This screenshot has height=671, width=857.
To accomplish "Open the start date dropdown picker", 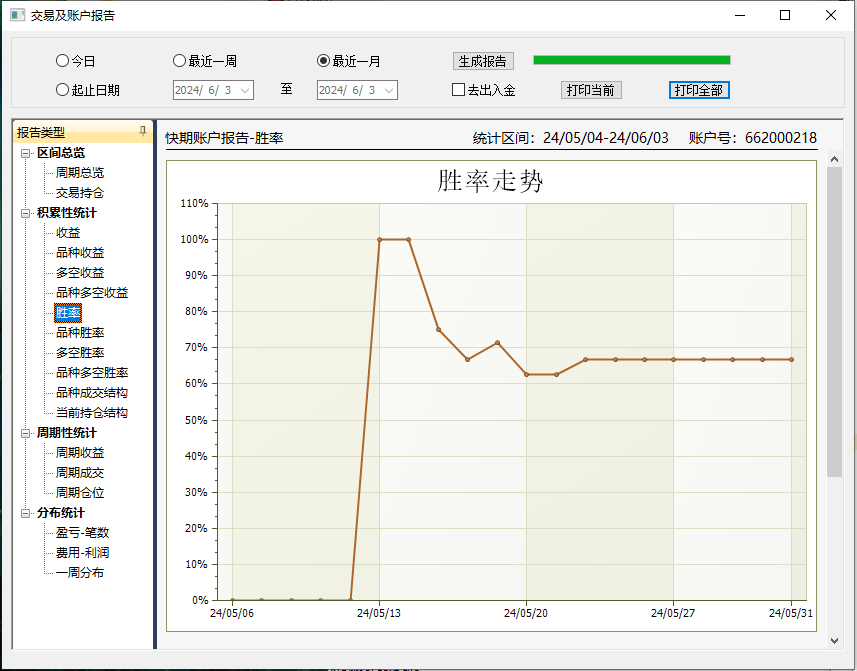I will [245, 90].
